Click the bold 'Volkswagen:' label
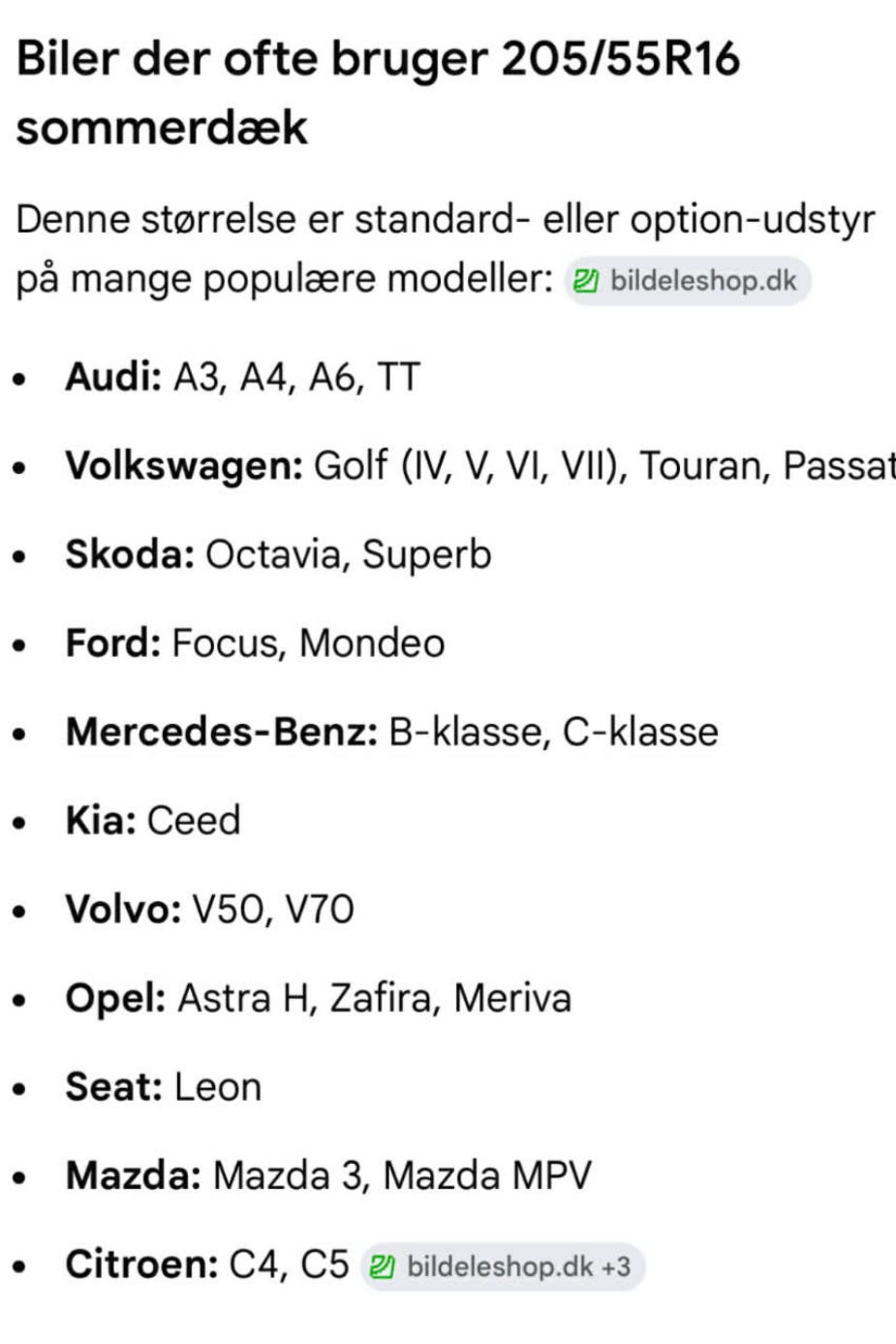 [184, 466]
